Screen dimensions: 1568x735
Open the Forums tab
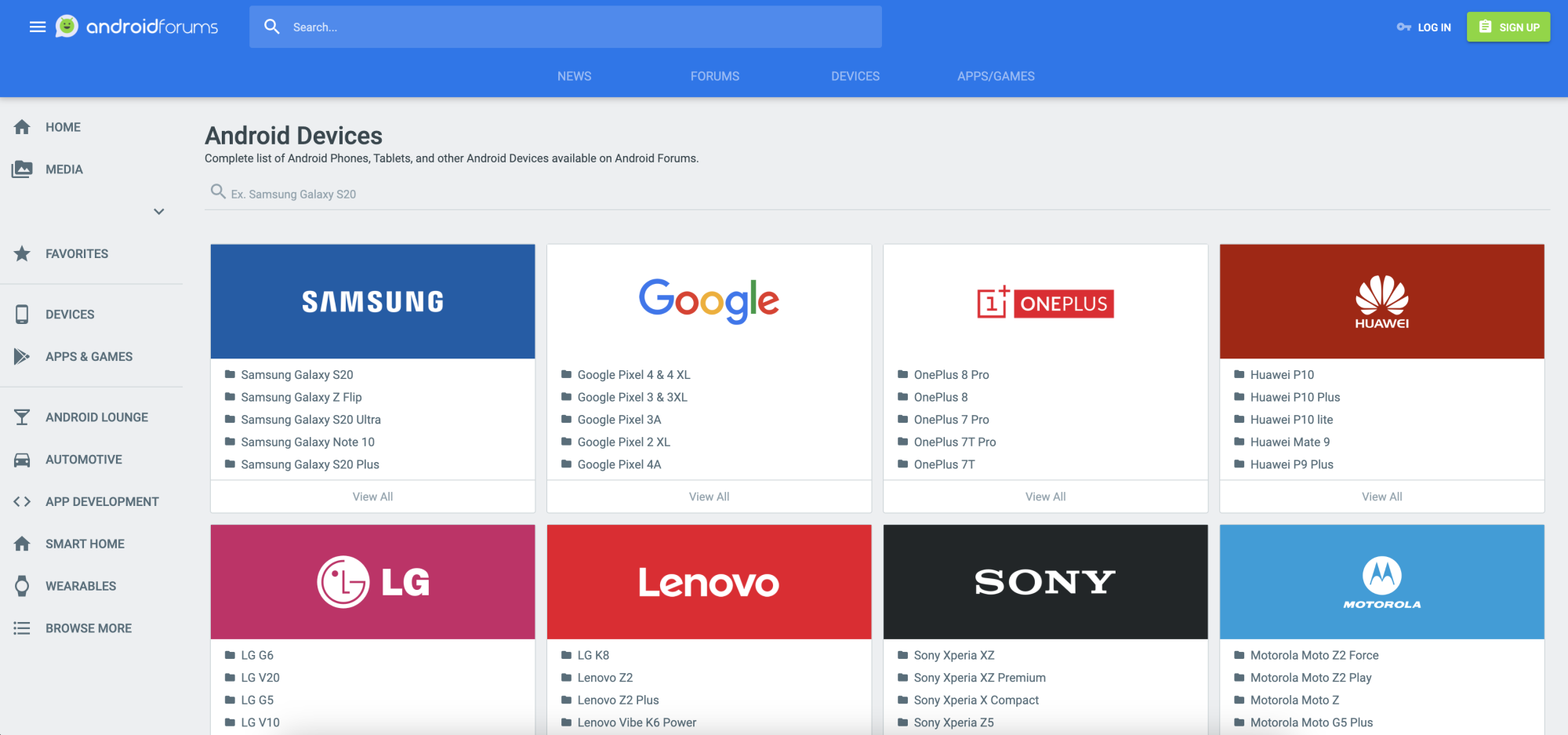click(715, 76)
